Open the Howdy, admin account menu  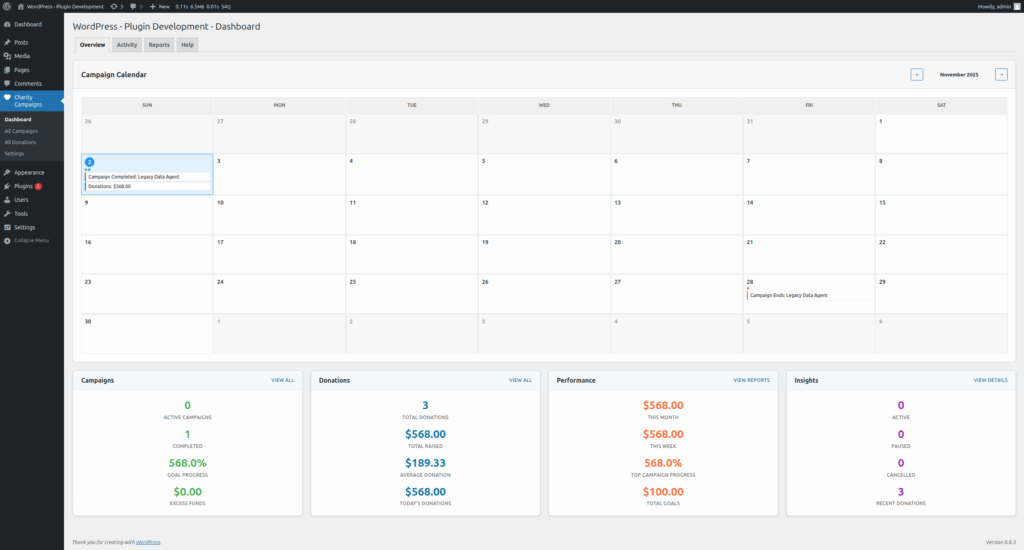[999, 7]
